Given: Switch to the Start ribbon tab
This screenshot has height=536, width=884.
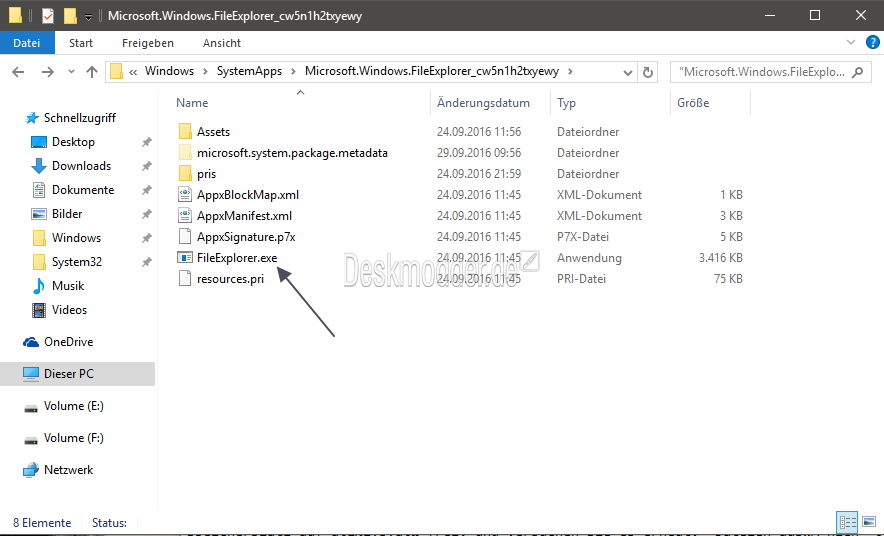Looking at the screenshot, I should [x=81, y=43].
